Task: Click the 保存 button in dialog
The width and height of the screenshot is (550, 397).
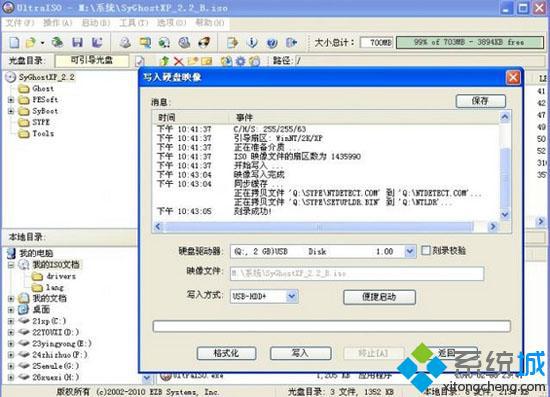Action: point(481,101)
